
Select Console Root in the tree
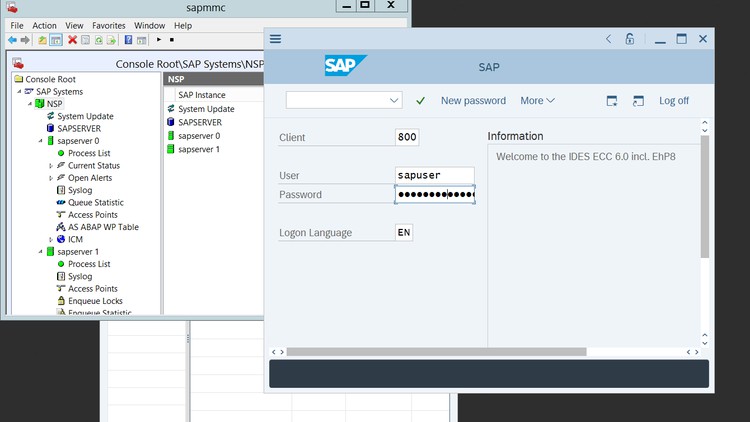coord(50,79)
